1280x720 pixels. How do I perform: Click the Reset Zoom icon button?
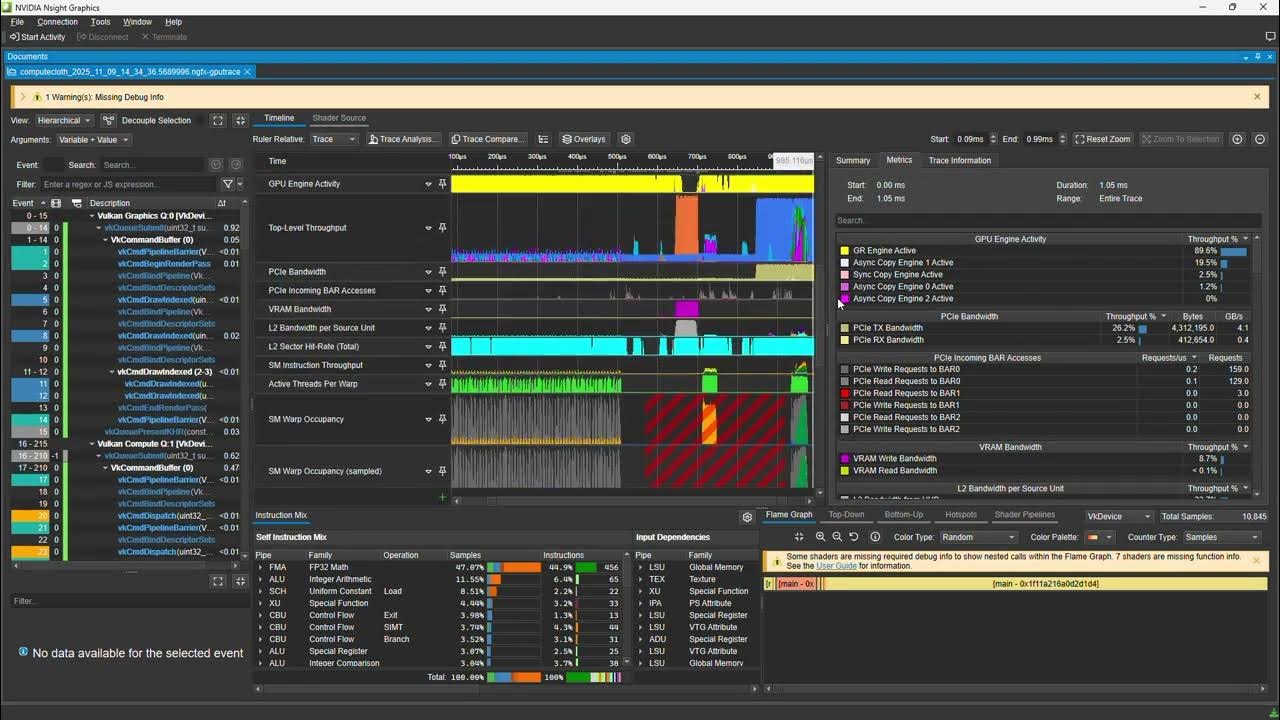click(x=1102, y=139)
